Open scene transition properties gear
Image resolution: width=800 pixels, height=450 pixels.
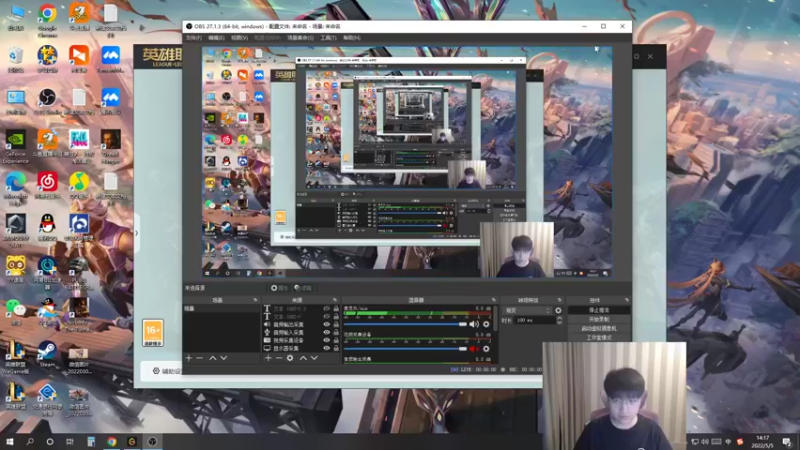coord(558,310)
